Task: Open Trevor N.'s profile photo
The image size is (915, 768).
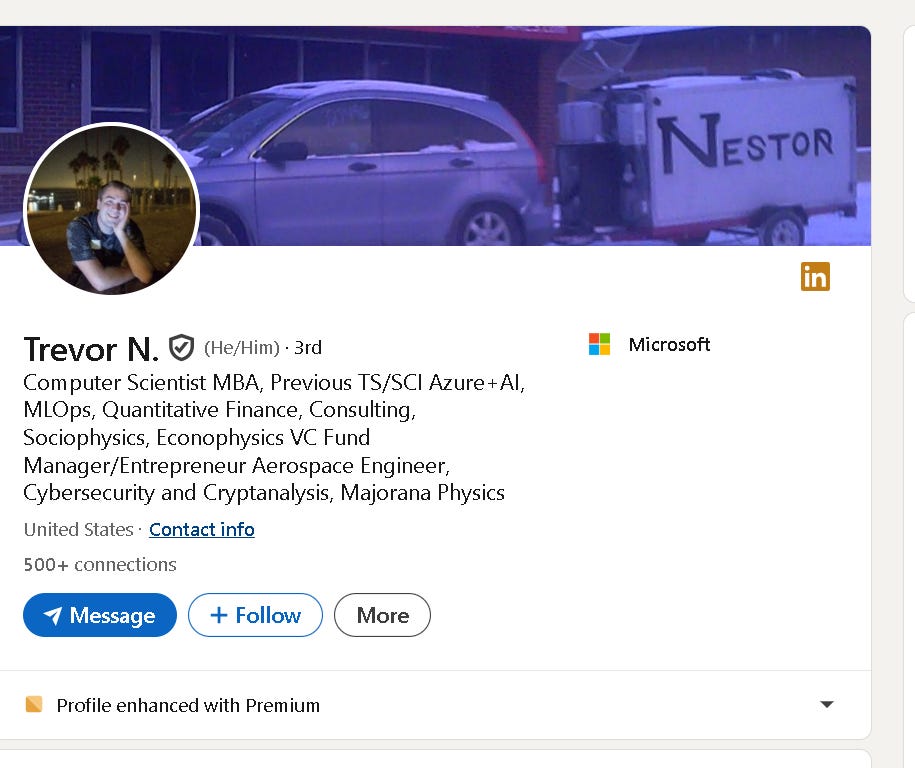Action: coord(111,209)
